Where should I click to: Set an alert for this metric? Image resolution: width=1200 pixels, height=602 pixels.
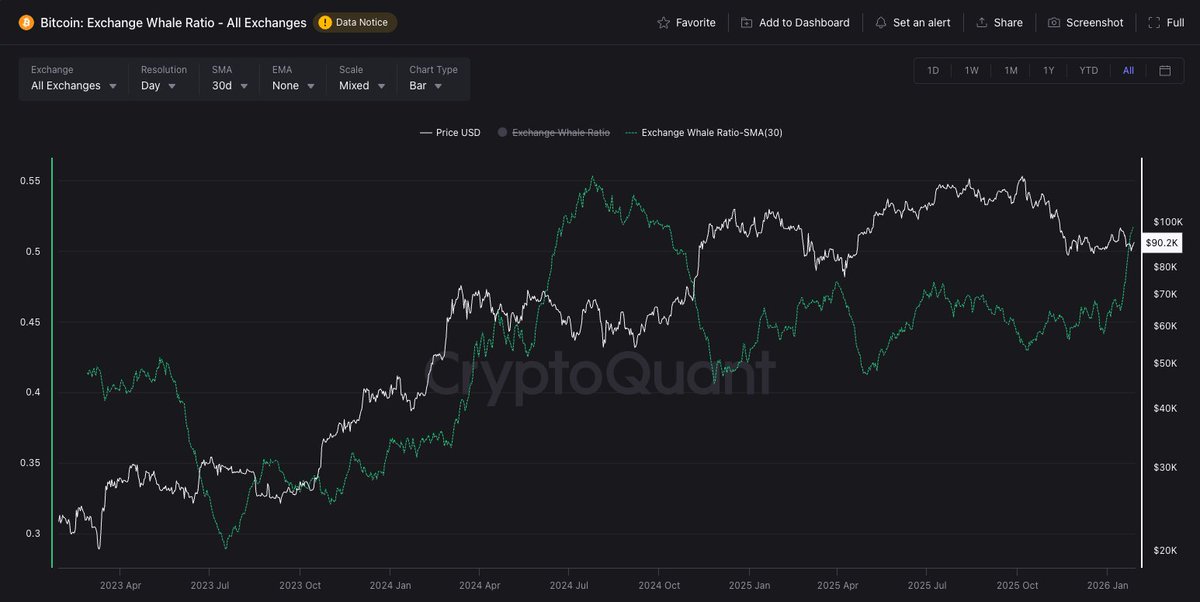[x=912, y=22]
